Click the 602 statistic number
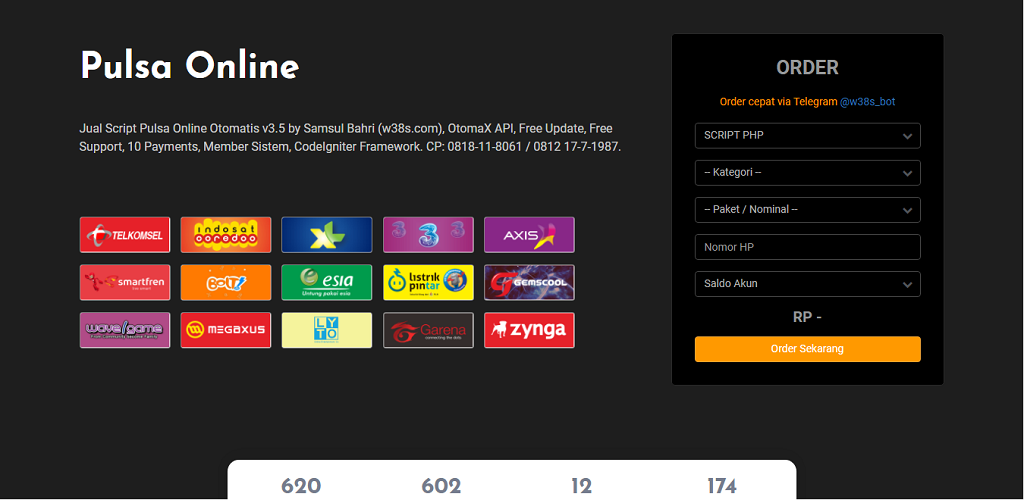Viewport: 1024px width, 500px height. tap(441, 486)
